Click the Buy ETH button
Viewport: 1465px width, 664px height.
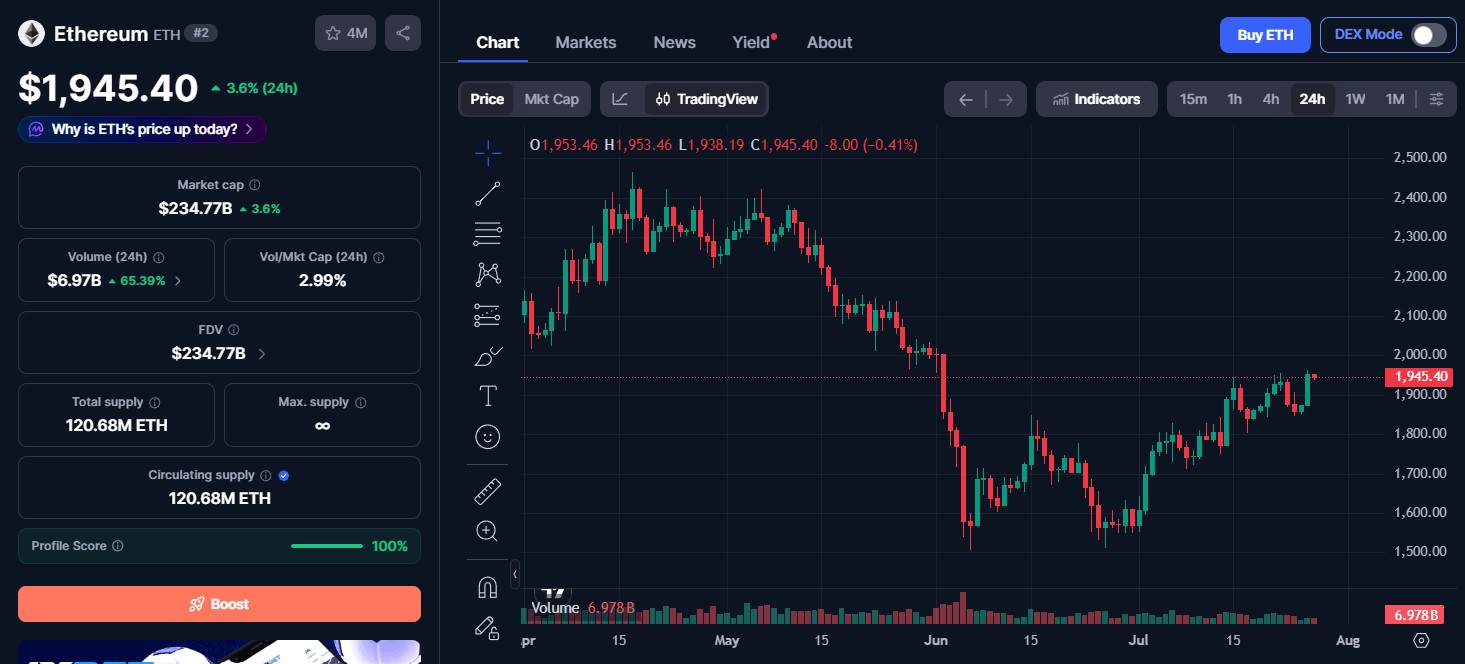click(1265, 35)
